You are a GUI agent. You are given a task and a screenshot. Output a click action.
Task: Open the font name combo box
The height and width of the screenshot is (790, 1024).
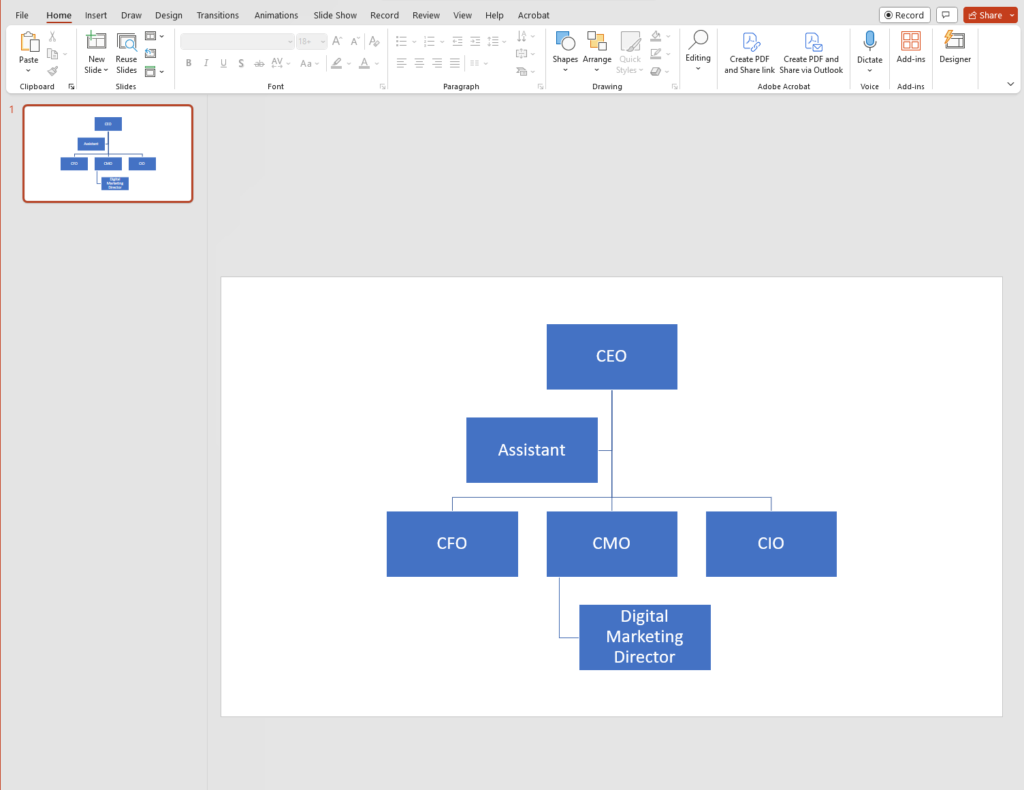coord(237,42)
